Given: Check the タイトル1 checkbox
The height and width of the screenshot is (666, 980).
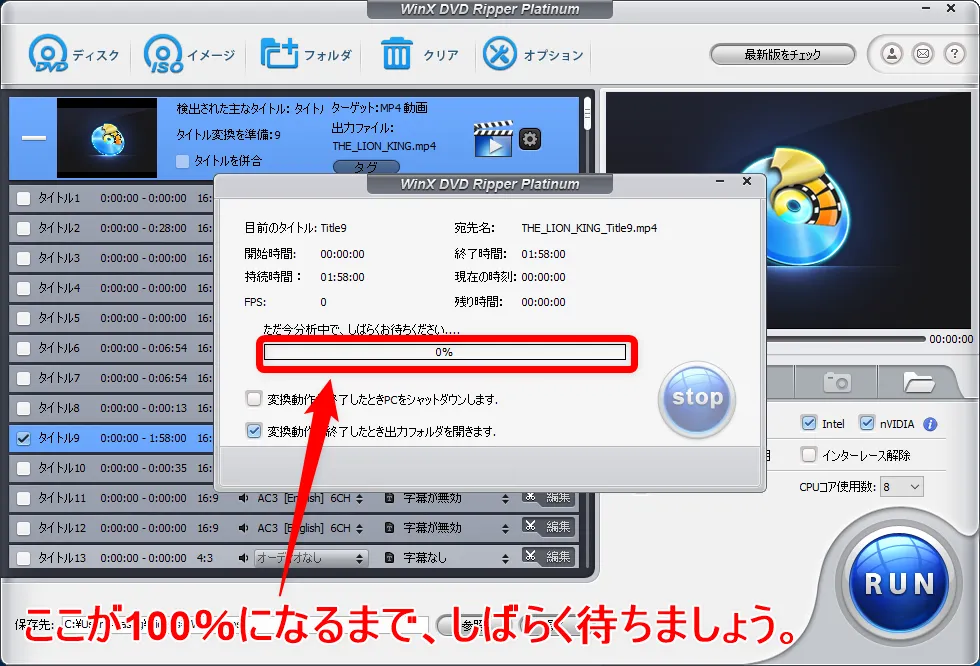Looking at the screenshot, I should click(23, 199).
